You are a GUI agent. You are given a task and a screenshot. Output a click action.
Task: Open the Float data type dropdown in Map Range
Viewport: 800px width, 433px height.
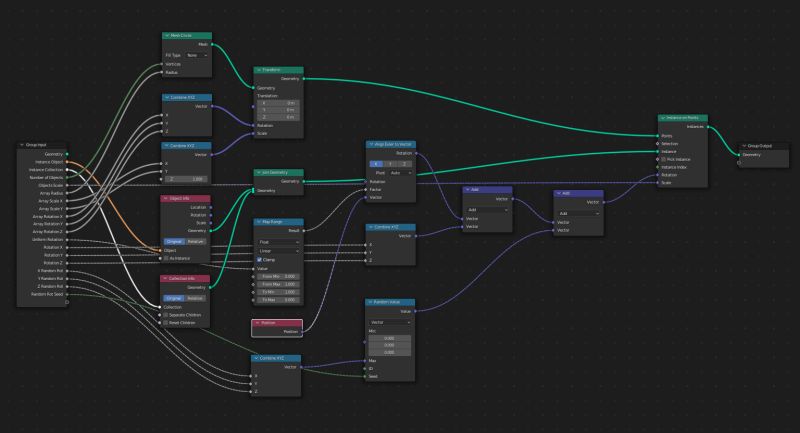279,242
